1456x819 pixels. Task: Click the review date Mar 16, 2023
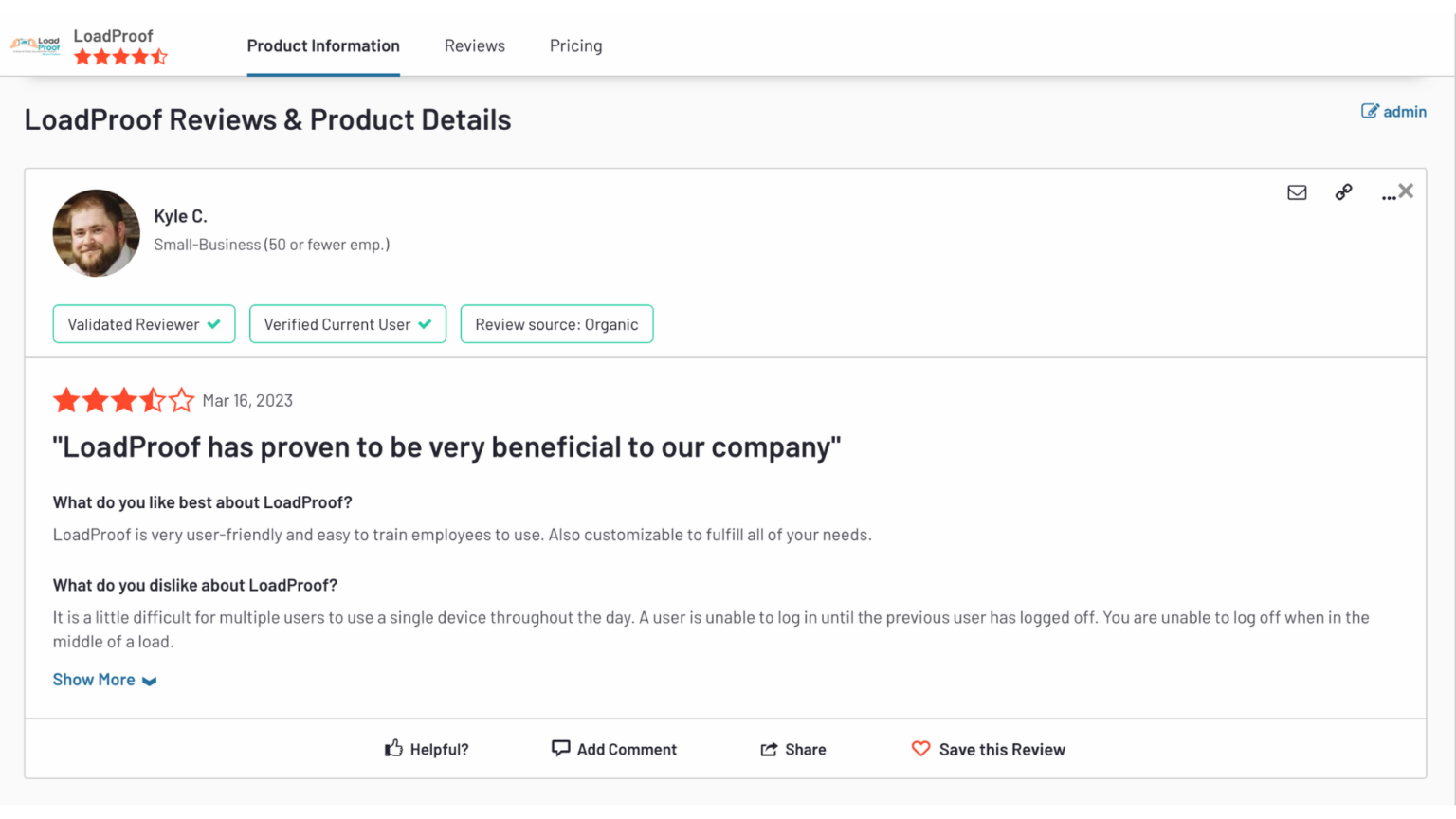[247, 401]
